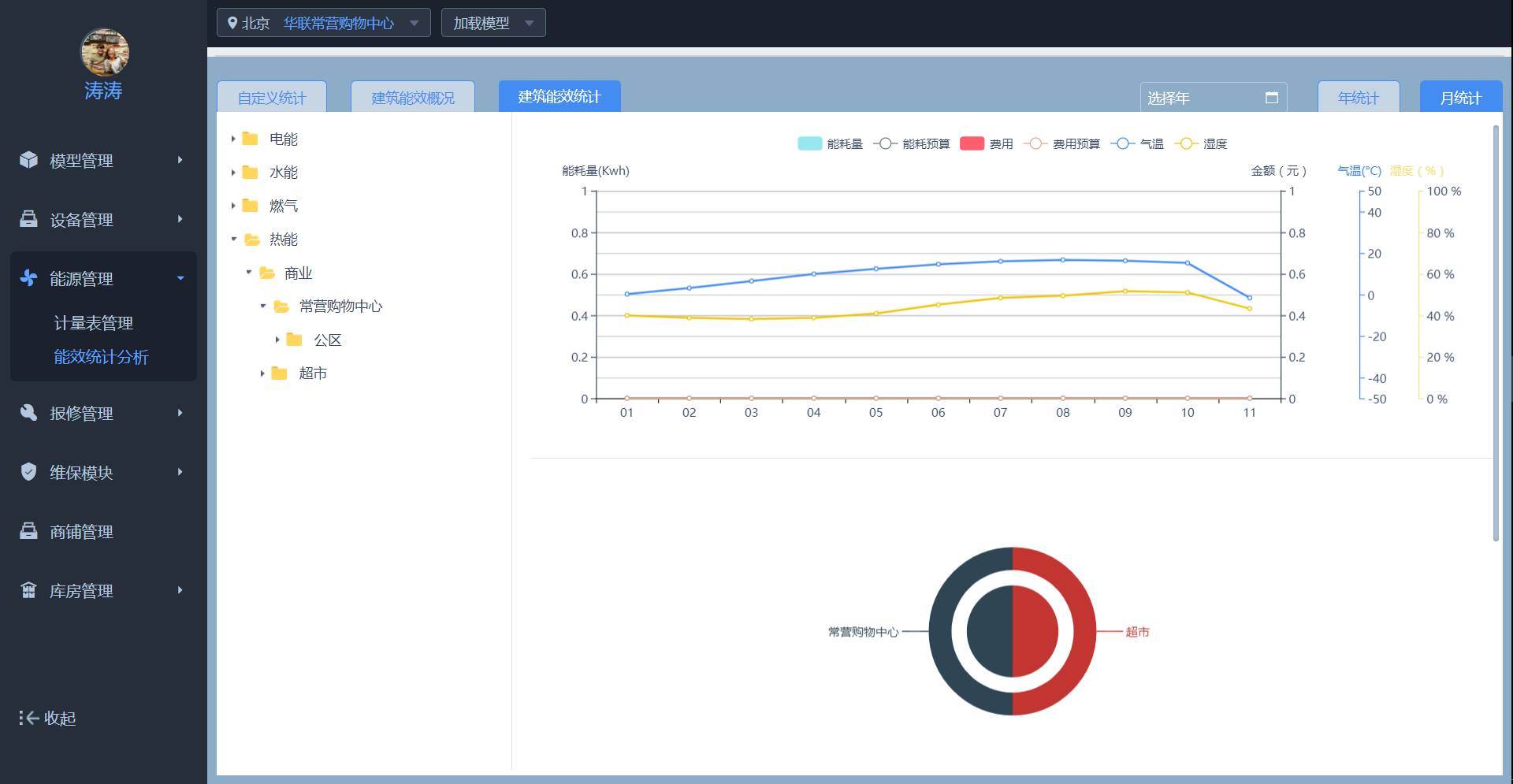Switch to 建筑能效概况 tab
This screenshot has width=1513, height=784.
coord(413,97)
